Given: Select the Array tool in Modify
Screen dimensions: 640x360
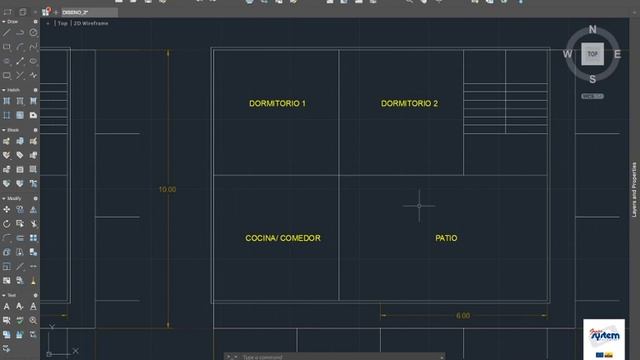Looking at the screenshot, I should [x=33, y=238].
